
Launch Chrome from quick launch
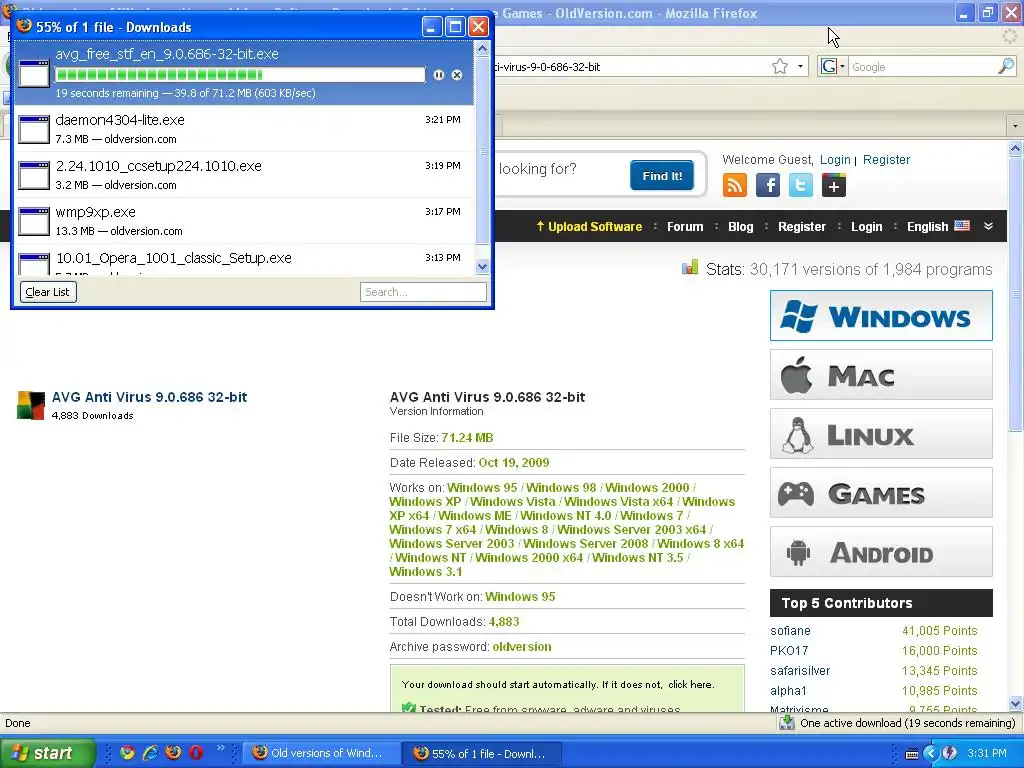click(x=127, y=752)
